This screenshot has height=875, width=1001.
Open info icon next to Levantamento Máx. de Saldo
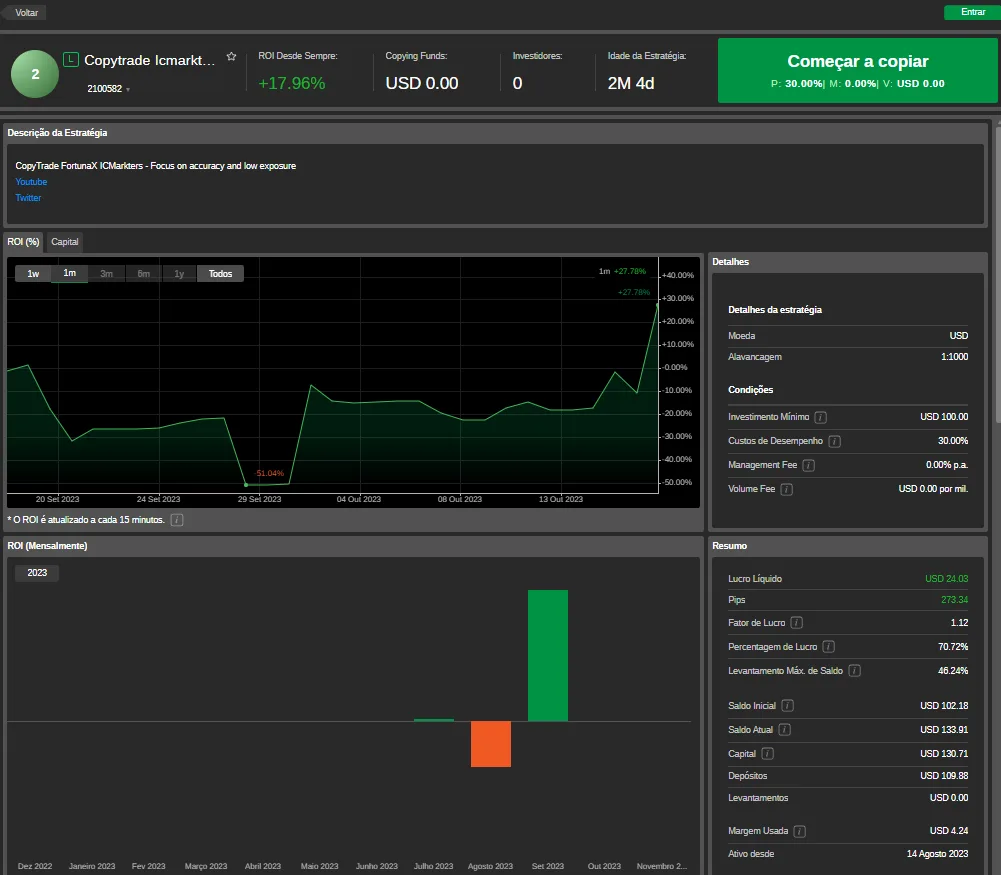(x=855, y=671)
